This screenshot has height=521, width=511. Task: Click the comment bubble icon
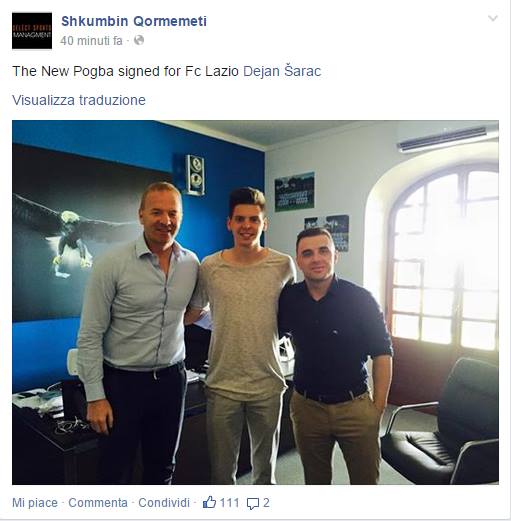coord(253,503)
